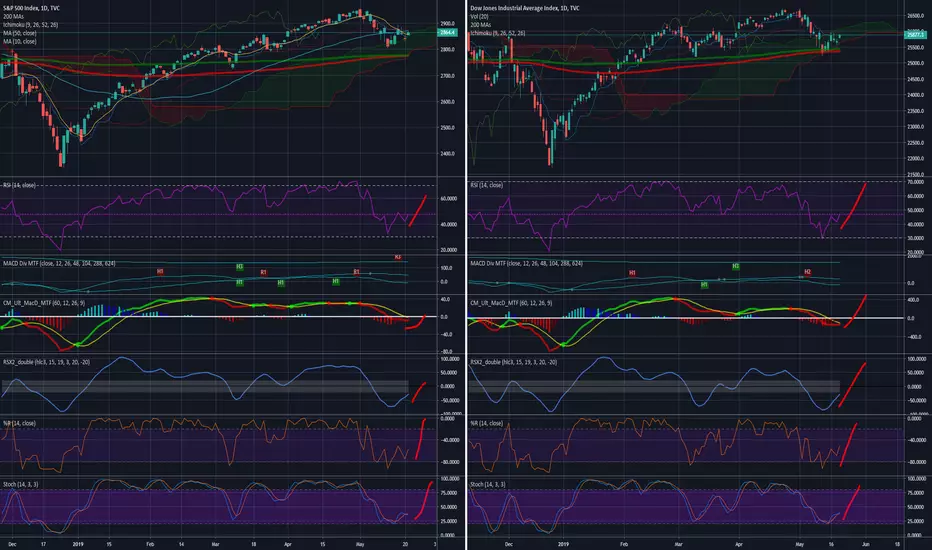Click the S&P 500 Index chart title
The image size is (932, 550).
[x=31, y=8]
